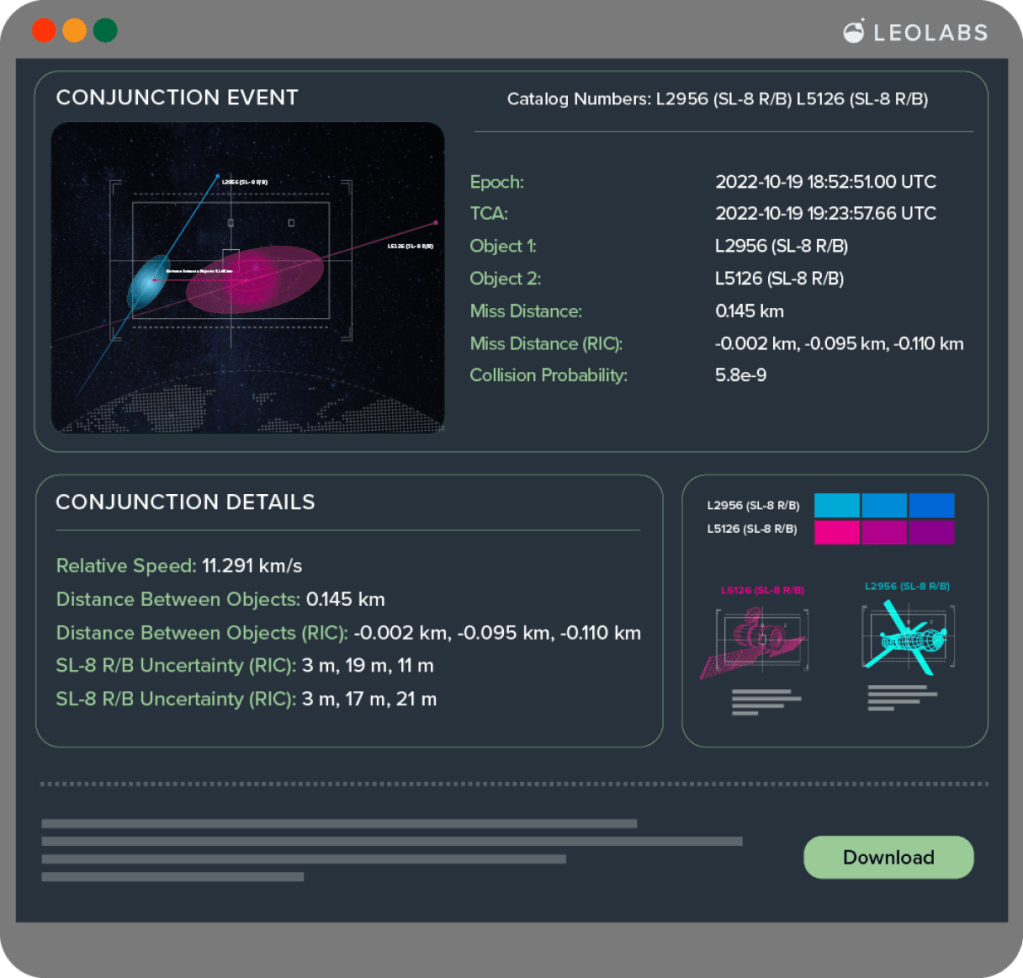Select the cyan swatch for L2956
1023x978 pixels.
point(836,506)
